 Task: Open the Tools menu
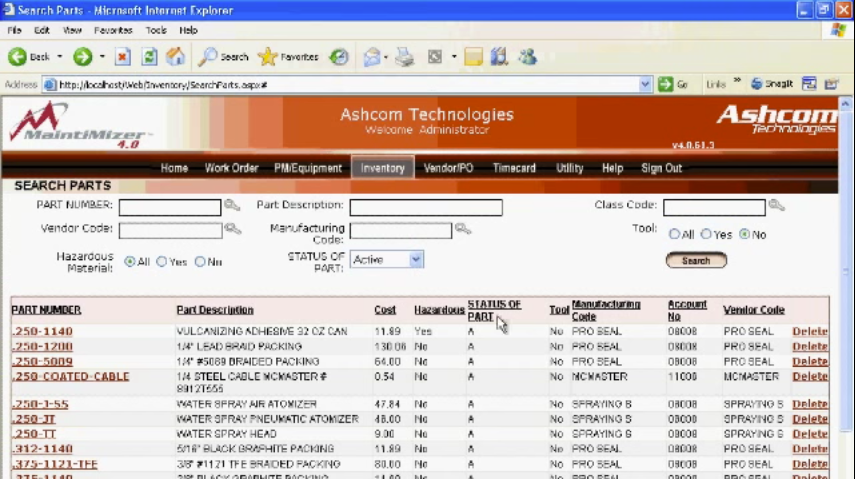click(156, 30)
